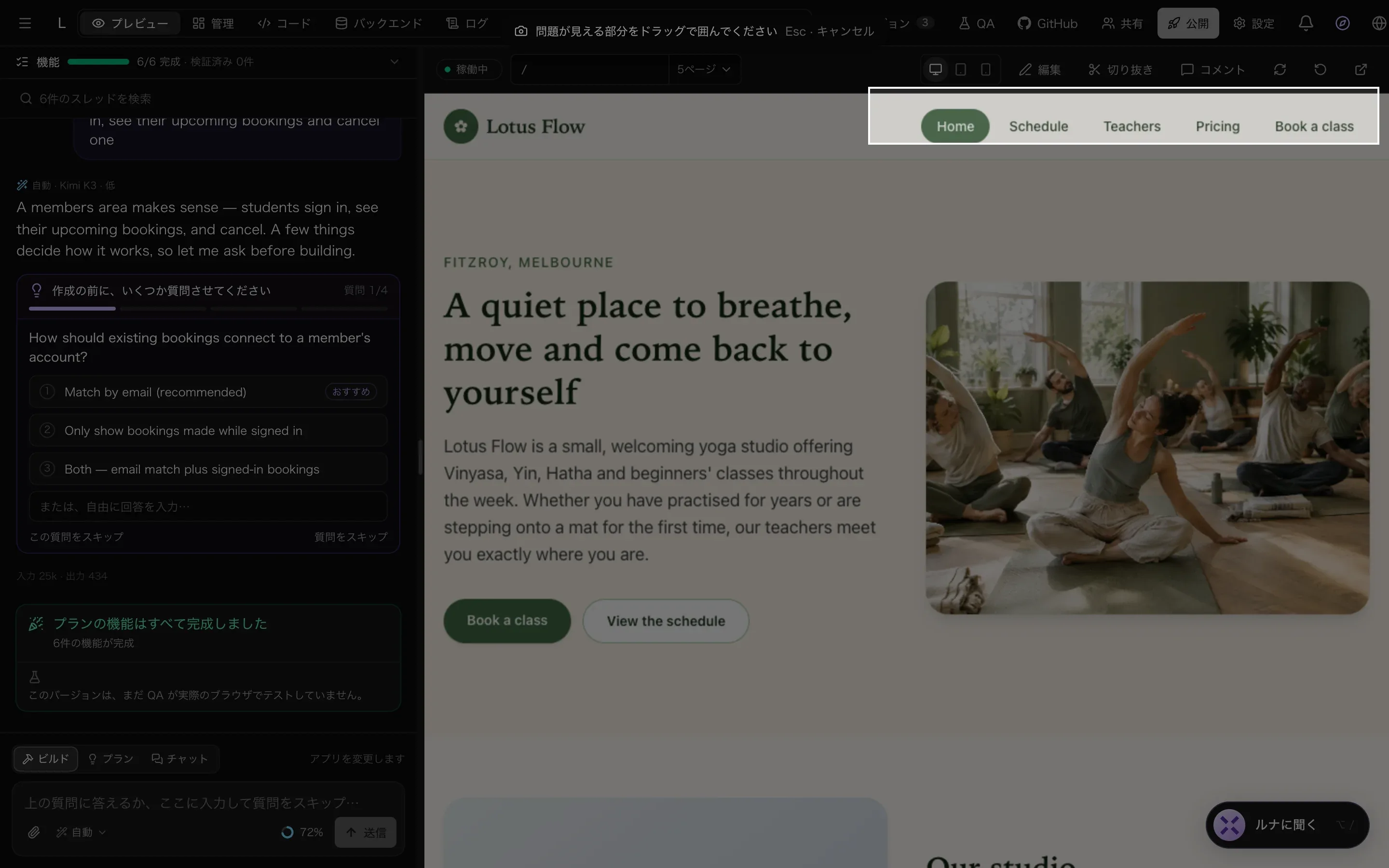The width and height of the screenshot is (1389, 868).
Task: Open the compass explore icon
Action: [1343, 23]
